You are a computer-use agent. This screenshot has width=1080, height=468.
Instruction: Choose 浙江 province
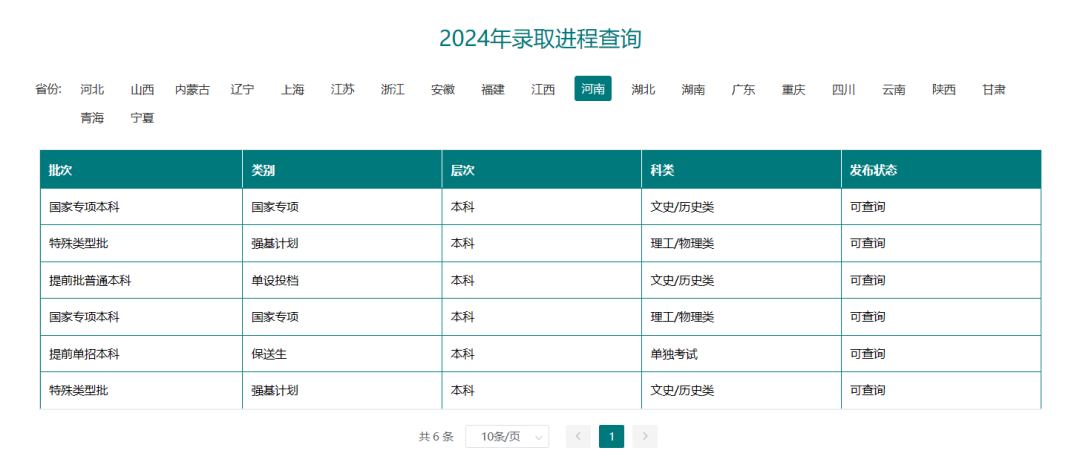pyautogui.click(x=392, y=89)
